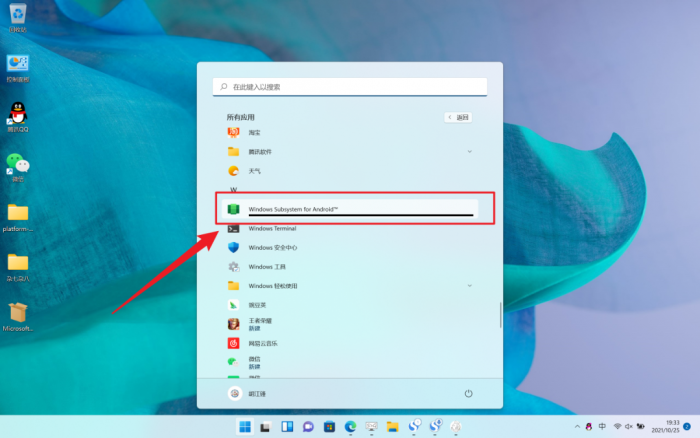Launch Windows Terminal from app list

click(x=272, y=228)
